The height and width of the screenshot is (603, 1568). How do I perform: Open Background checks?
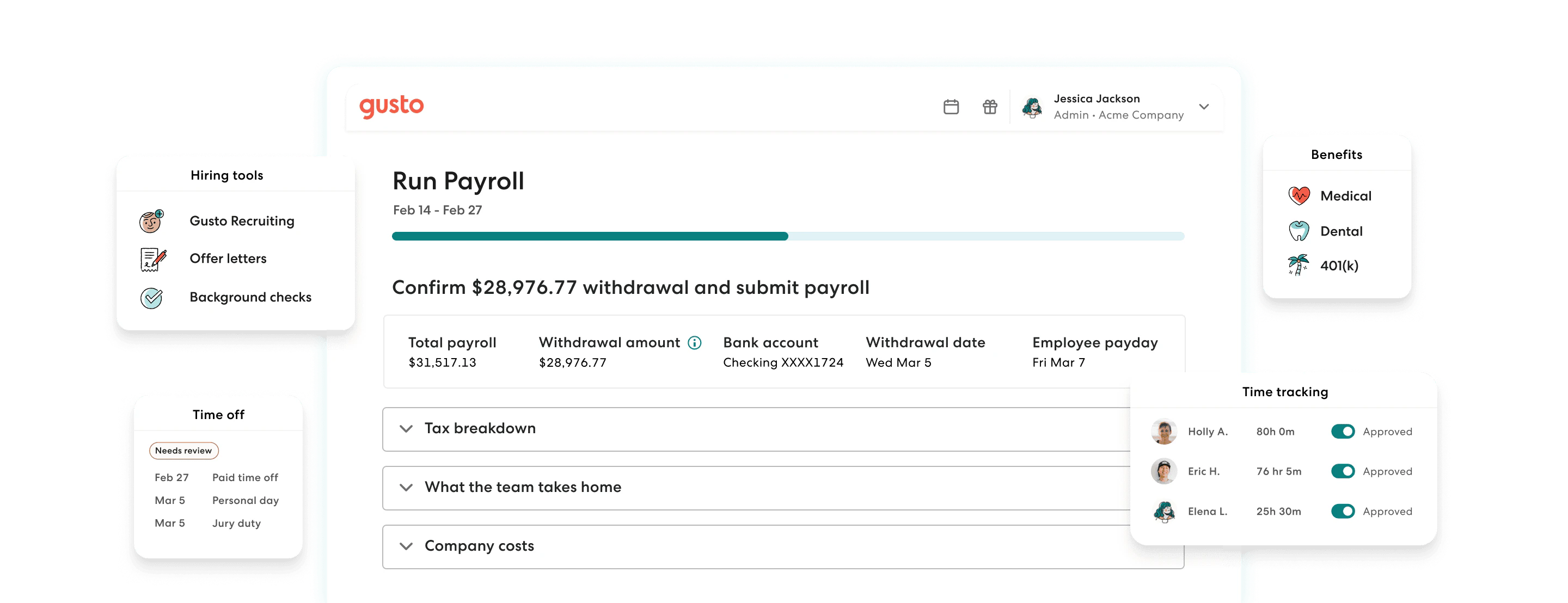250,298
